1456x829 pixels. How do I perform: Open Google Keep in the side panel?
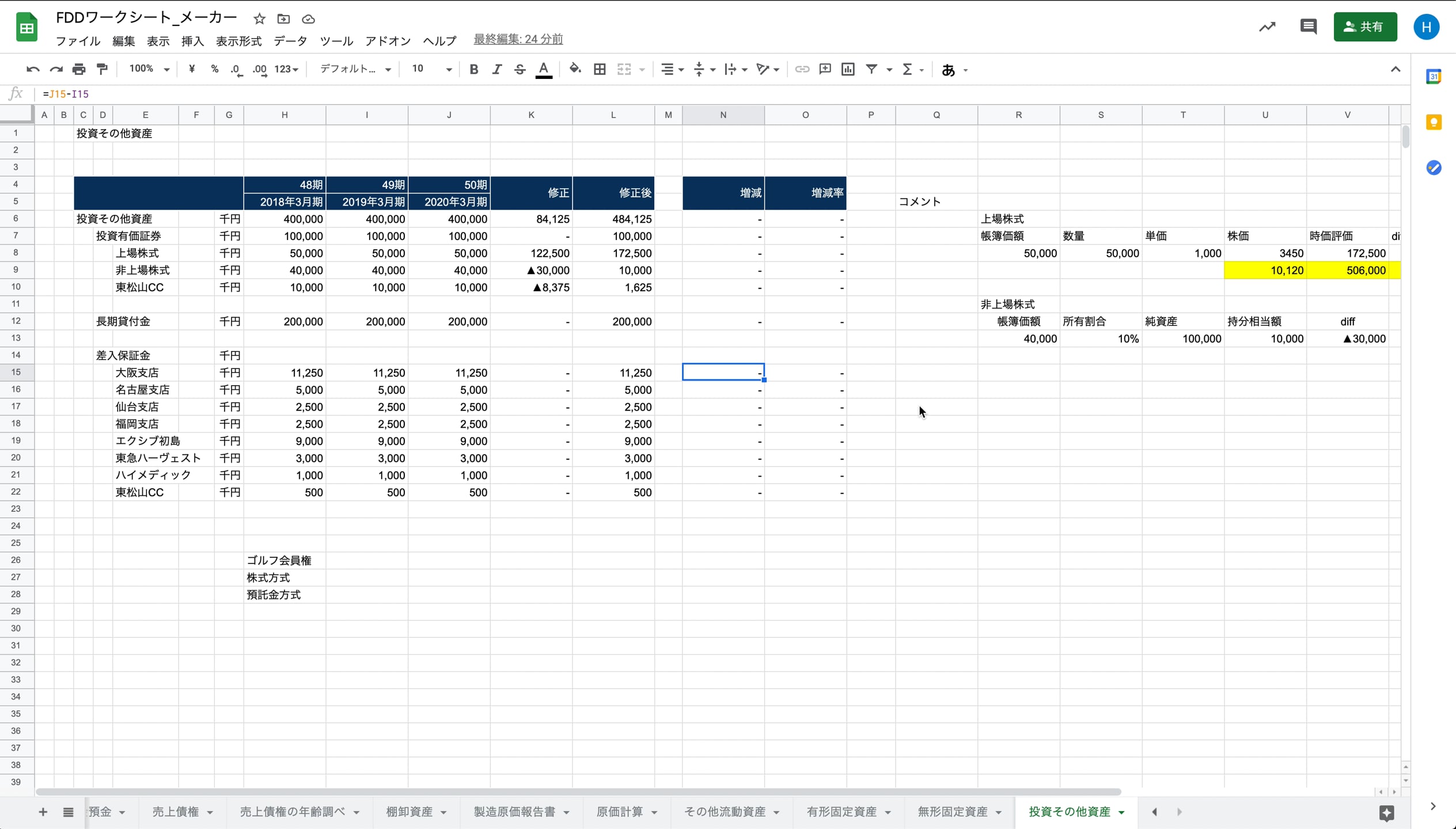pos(1434,121)
